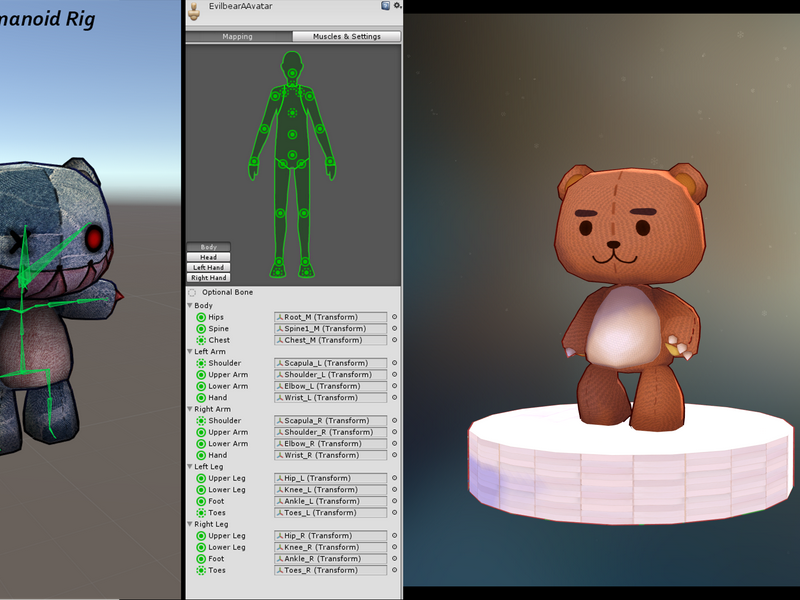The height and width of the screenshot is (600, 800).
Task: Switch to the Mapping tab
Action: pos(238,37)
